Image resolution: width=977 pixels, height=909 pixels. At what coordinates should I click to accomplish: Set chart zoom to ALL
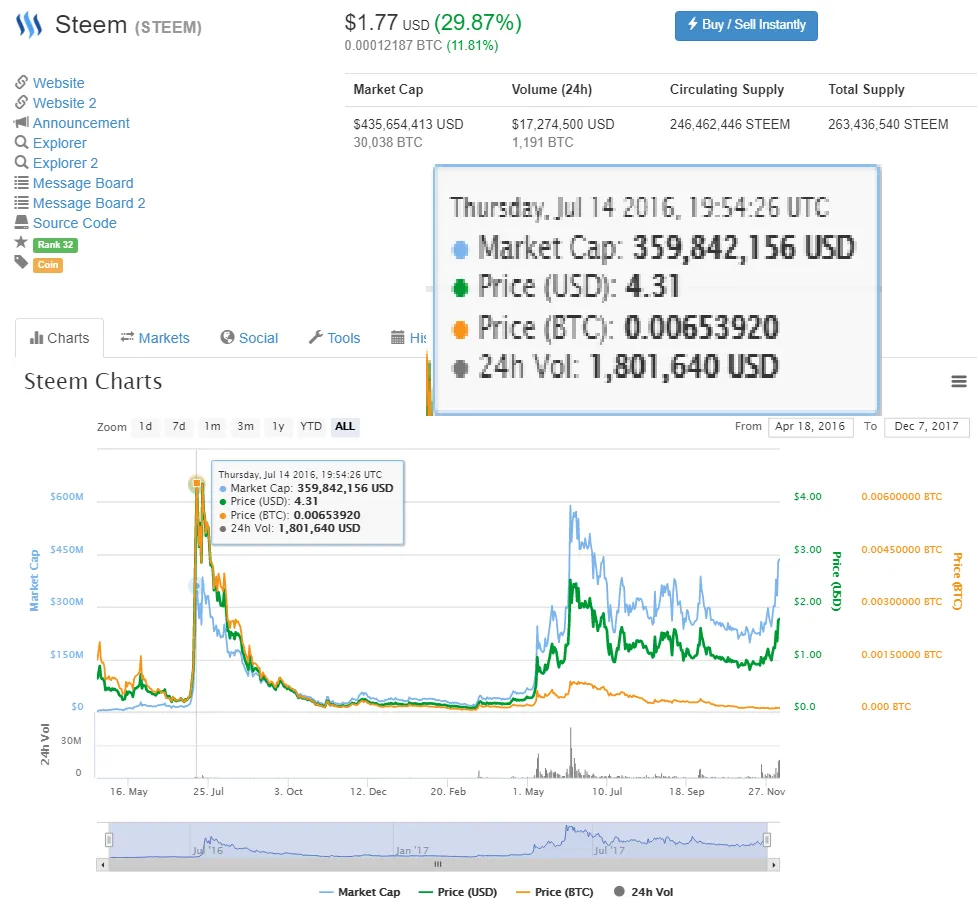(x=345, y=427)
